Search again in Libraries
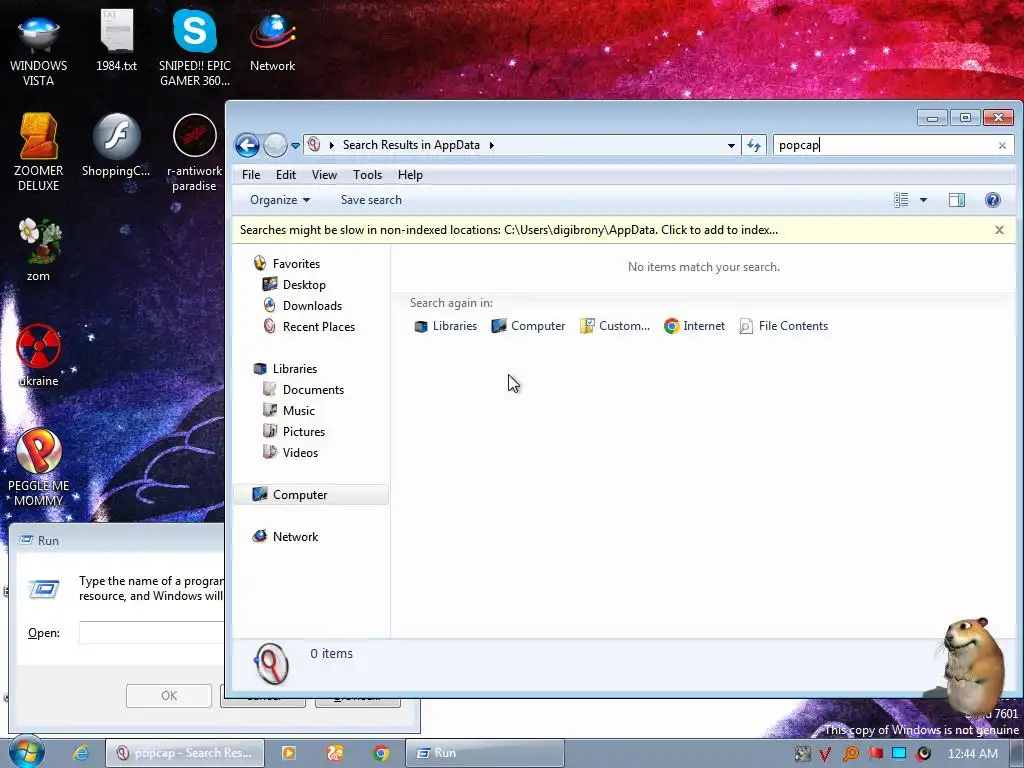The height and width of the screenshot is (768, 1024). point(445,326)
